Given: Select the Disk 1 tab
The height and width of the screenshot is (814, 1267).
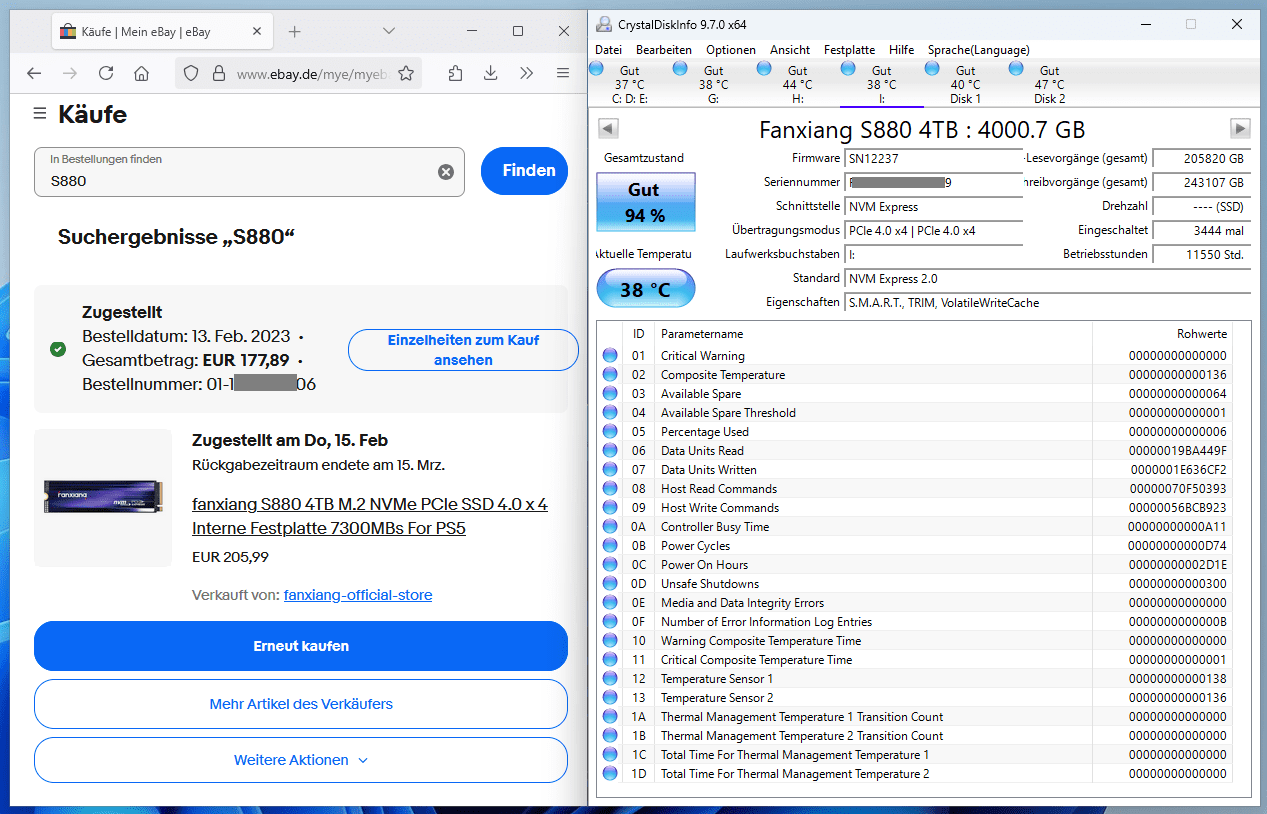Looking at the screenshot, I should click(965, 84).
